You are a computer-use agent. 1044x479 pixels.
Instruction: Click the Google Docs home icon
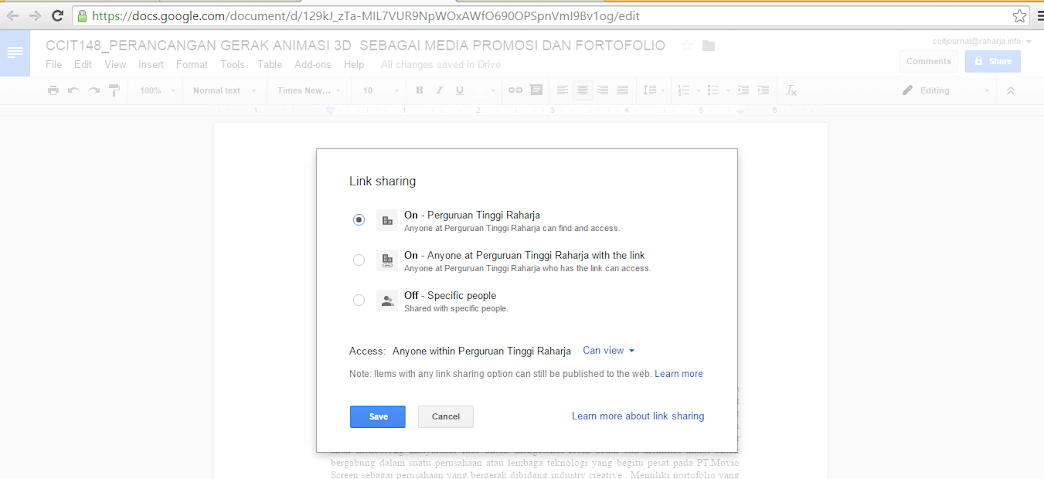[15, 53]
